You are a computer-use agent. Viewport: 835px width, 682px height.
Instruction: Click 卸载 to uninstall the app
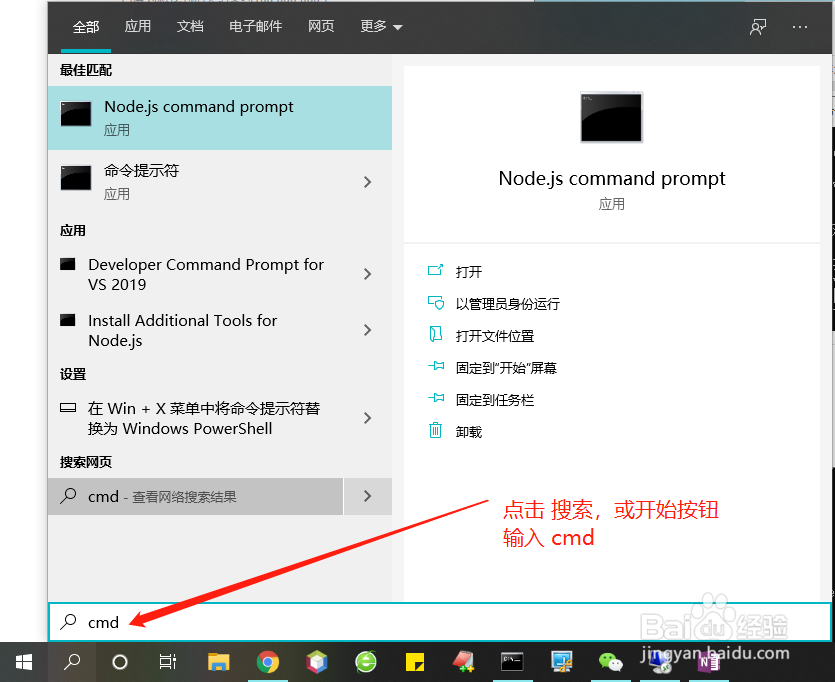click(469, 432)
